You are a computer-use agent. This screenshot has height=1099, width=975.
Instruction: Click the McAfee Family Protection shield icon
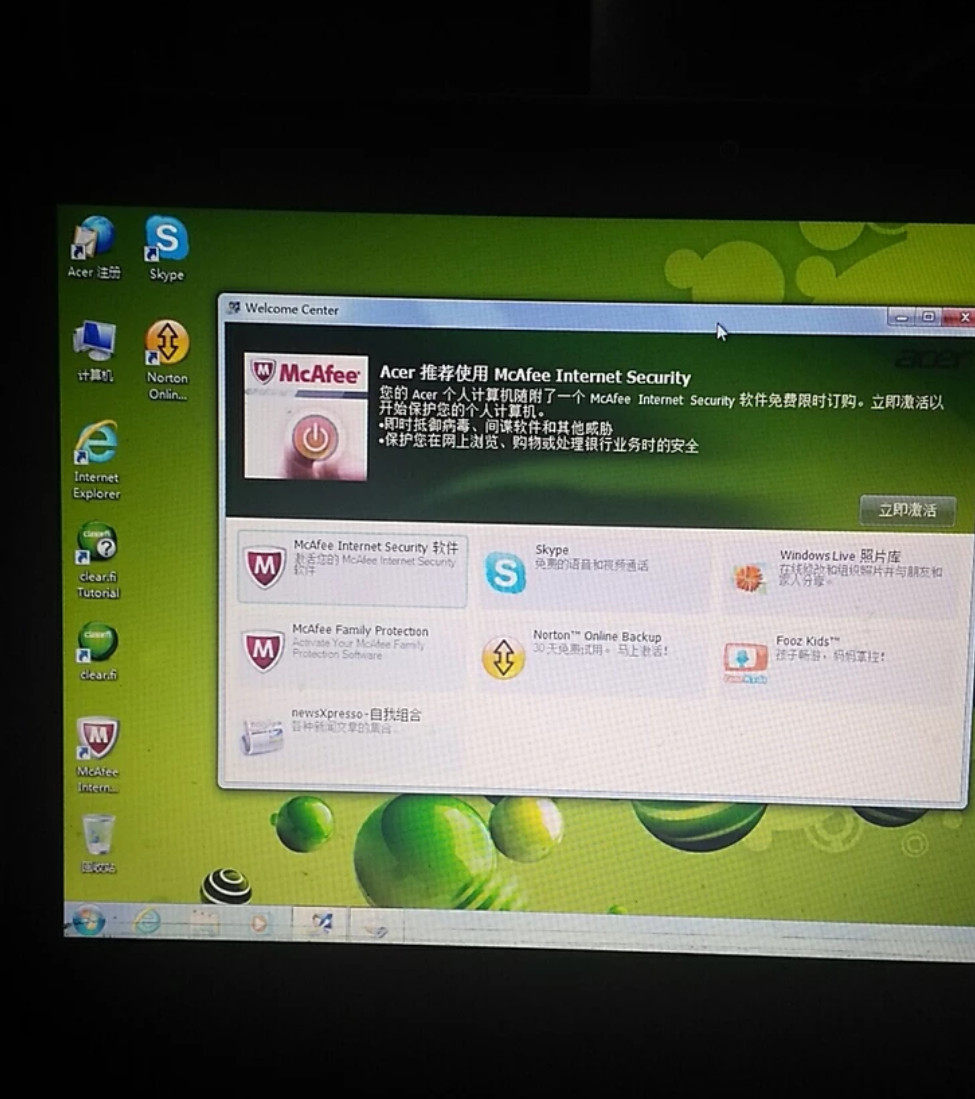click(x=263, y=650)
